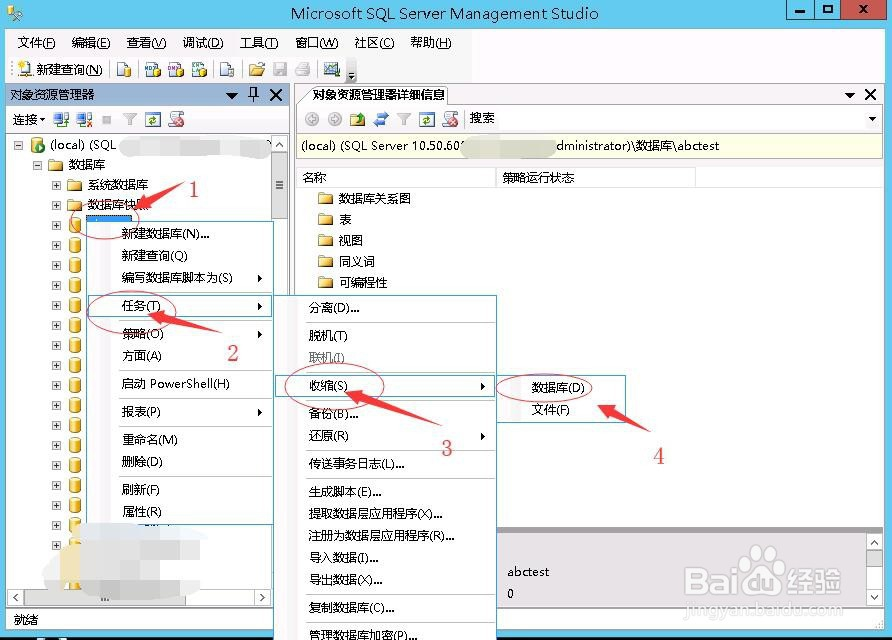Click the red-X scroll icon in Object Explorer toolbar
This screenshot has width=892, height=640.
click(x=176, y=119)
